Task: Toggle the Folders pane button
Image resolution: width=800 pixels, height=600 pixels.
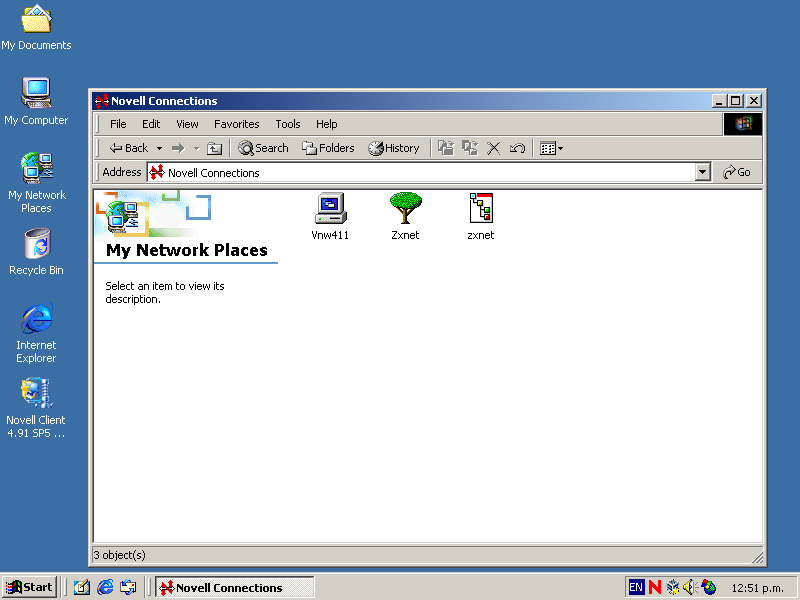Action: click(x=328, y=148)
